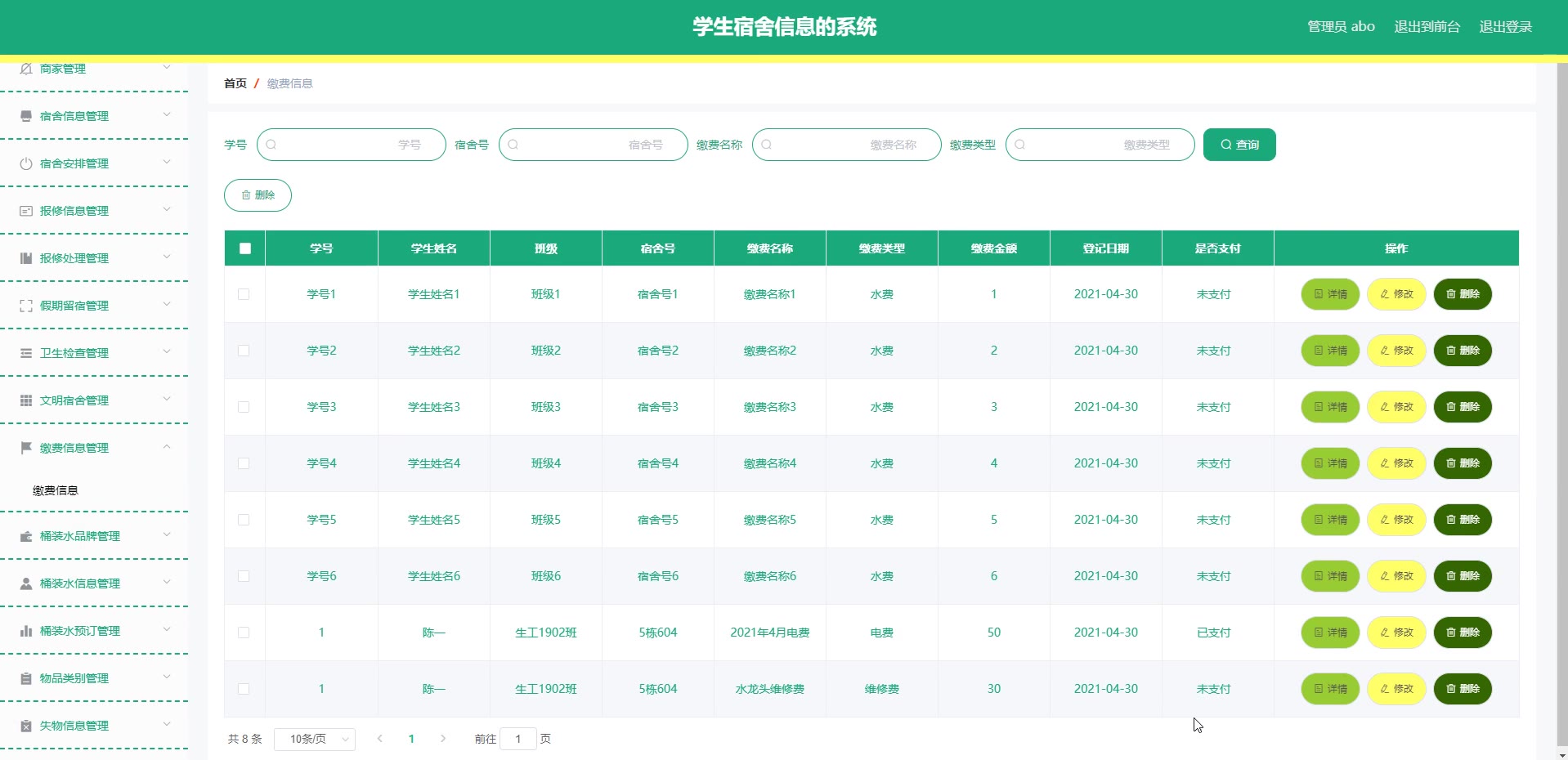Check the row checkbox for 学号1
Image resolution: width=1568 pixels, height=760 pixels.
click(244, 294)
